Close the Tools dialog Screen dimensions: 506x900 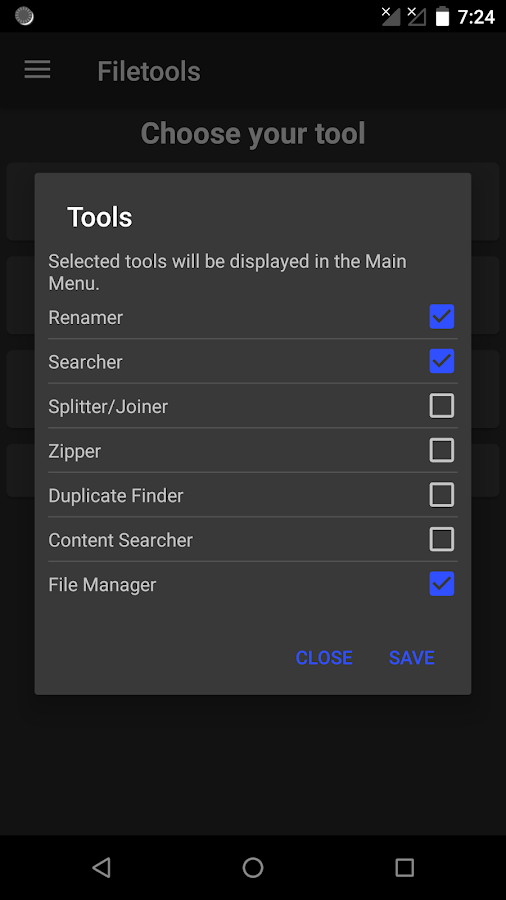[324, 658]
